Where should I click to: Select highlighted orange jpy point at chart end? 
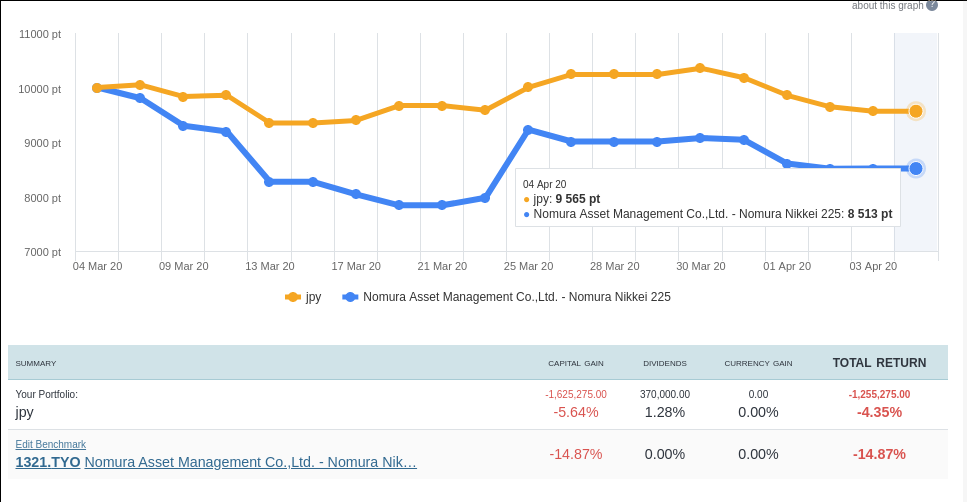click(x=915, y=111)
